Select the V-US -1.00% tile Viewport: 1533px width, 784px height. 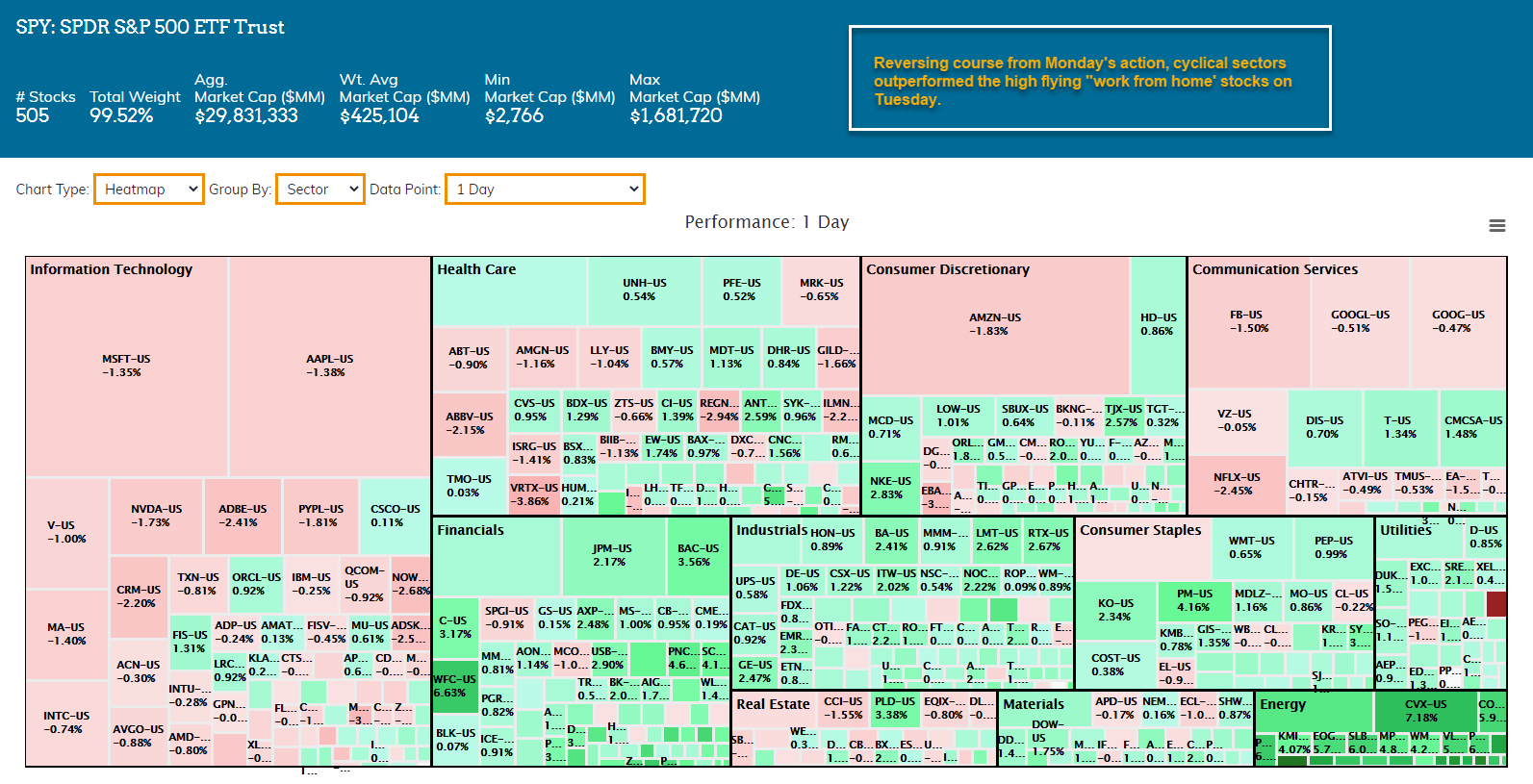click(66, 533)
